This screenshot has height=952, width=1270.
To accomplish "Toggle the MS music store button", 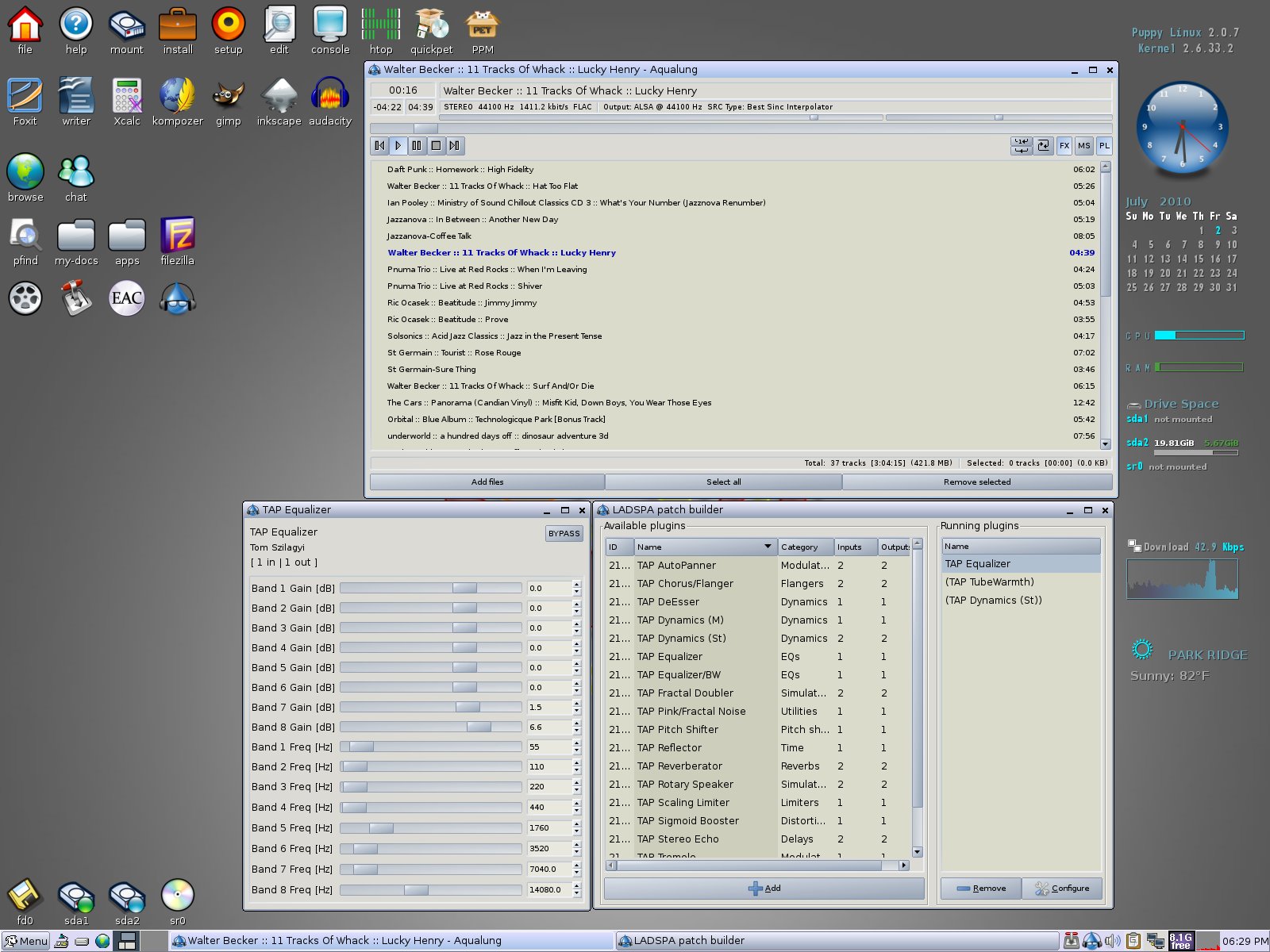I will click(1083, 145).
